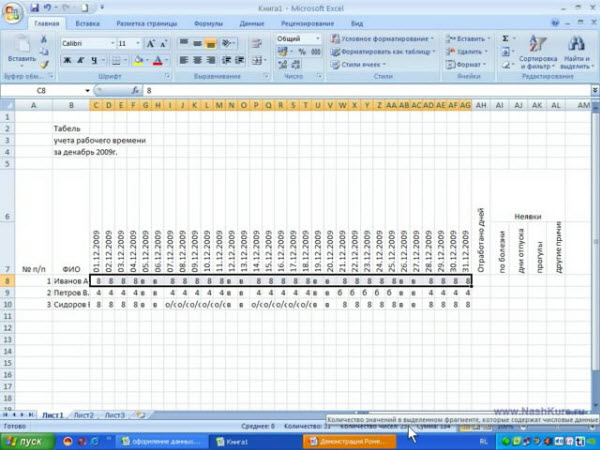This screenshot has height=450, width=600.
Task: Increase font size with large A icon
Action: (151, 44)
